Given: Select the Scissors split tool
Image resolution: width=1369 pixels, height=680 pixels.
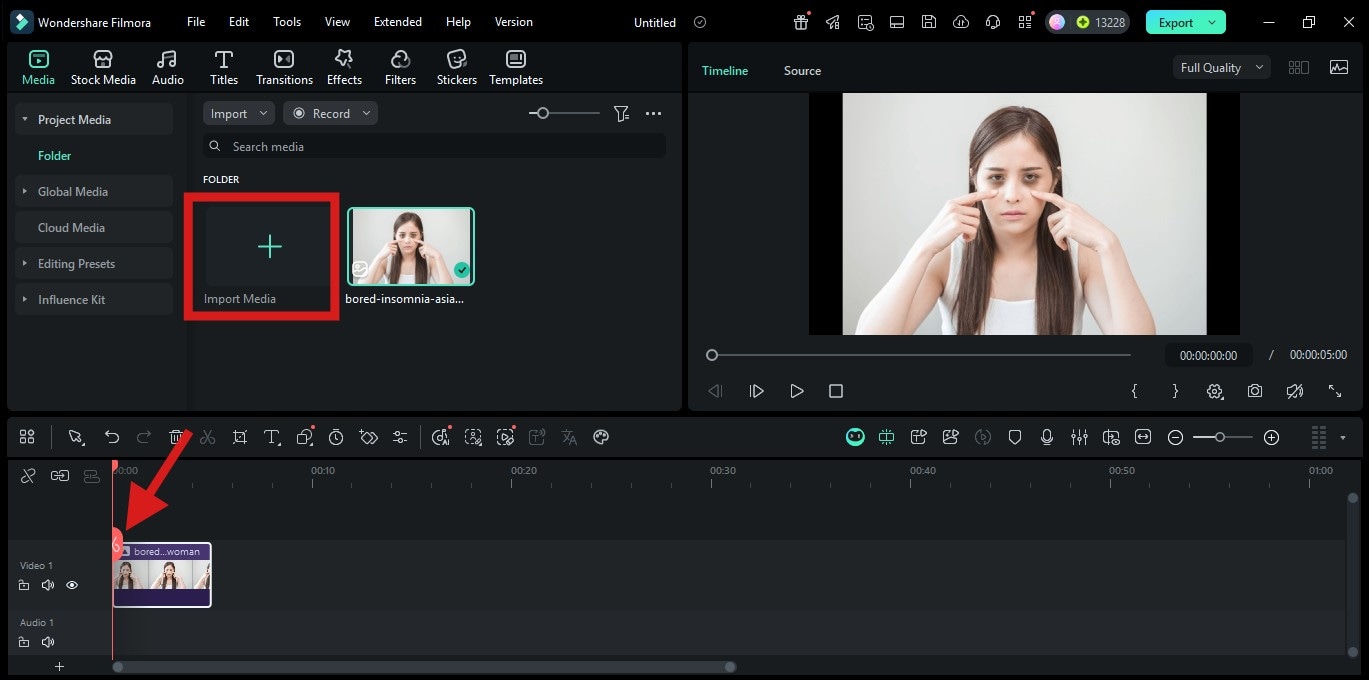Looking at the screenshot, I should click(207, 437).
